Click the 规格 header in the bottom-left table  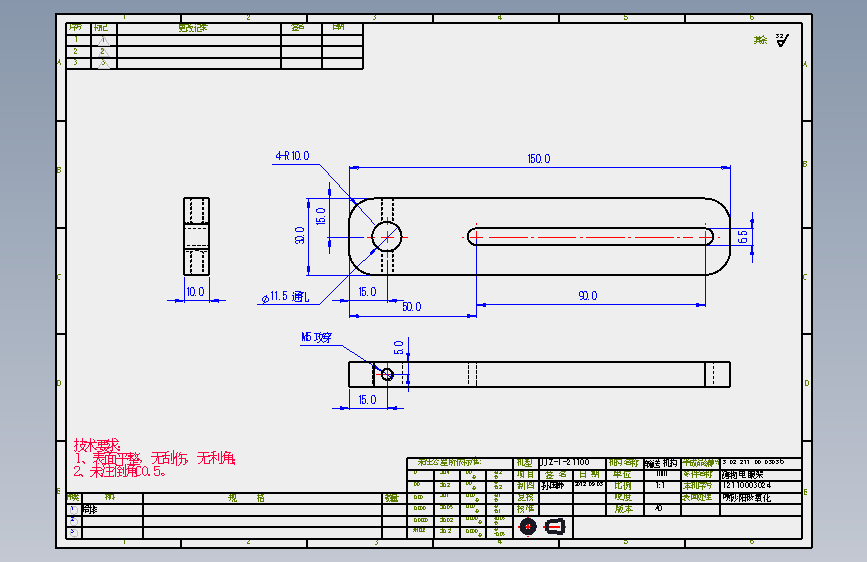tap(247, 498)
